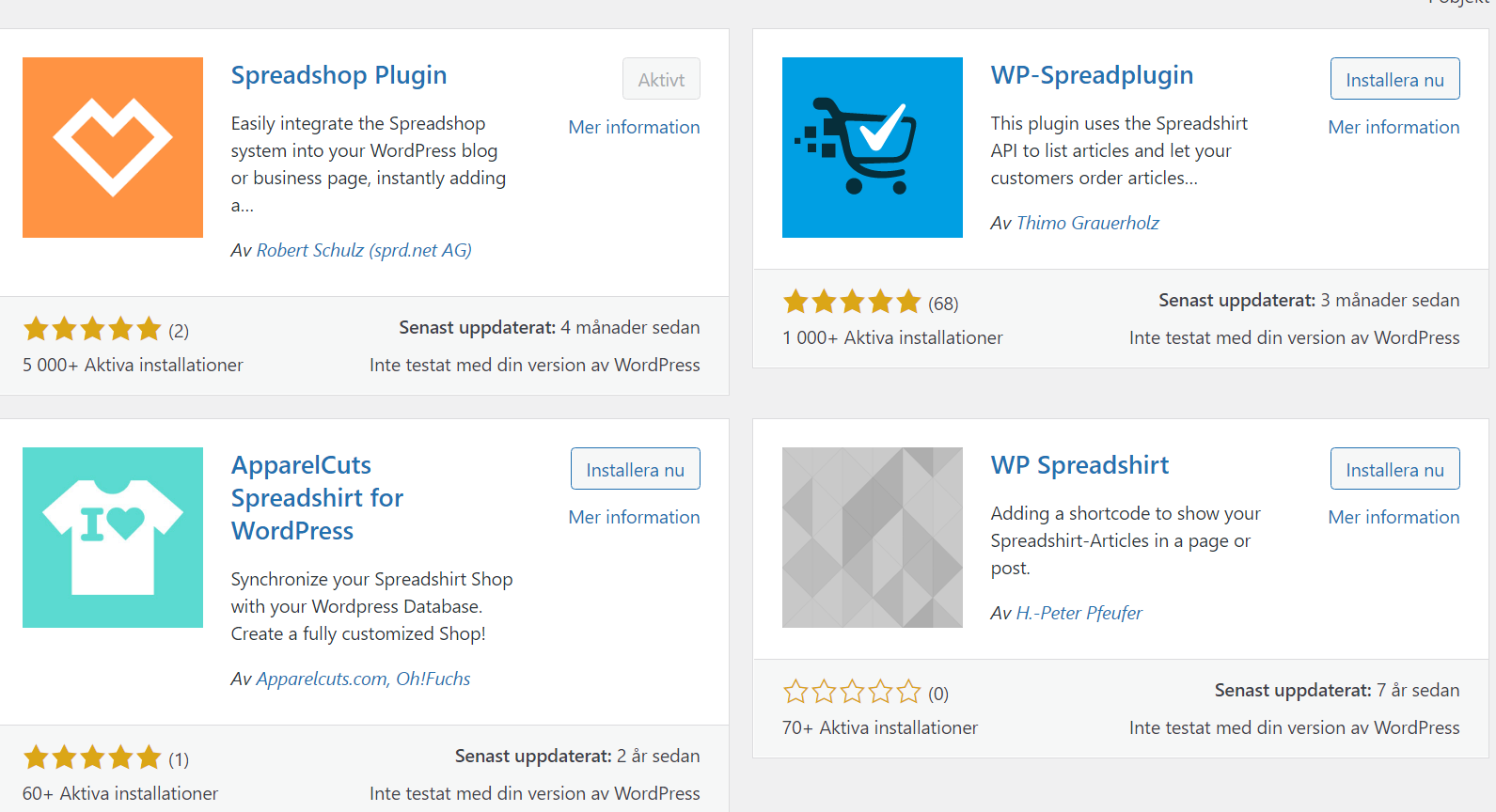View Mer information for WP Spreadshirt
The height and width of the screenshot is (812, 1496).
pyautogui.click(x=1394, y=517)
